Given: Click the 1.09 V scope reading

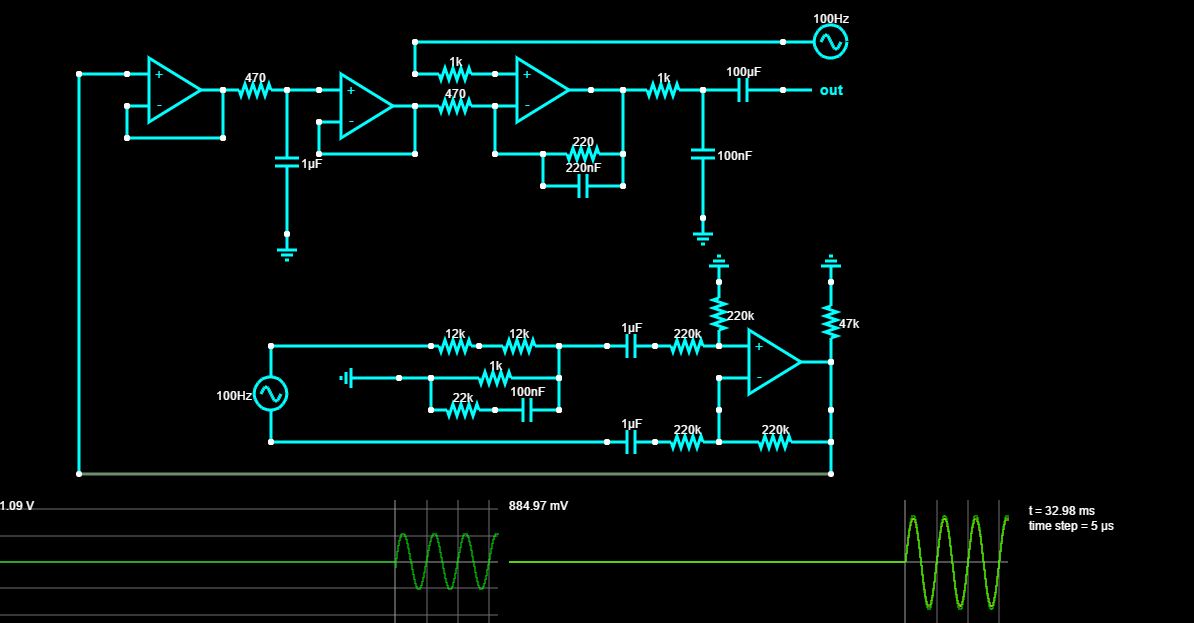Looking at the screenshot, I should click(x=17, y=506).
